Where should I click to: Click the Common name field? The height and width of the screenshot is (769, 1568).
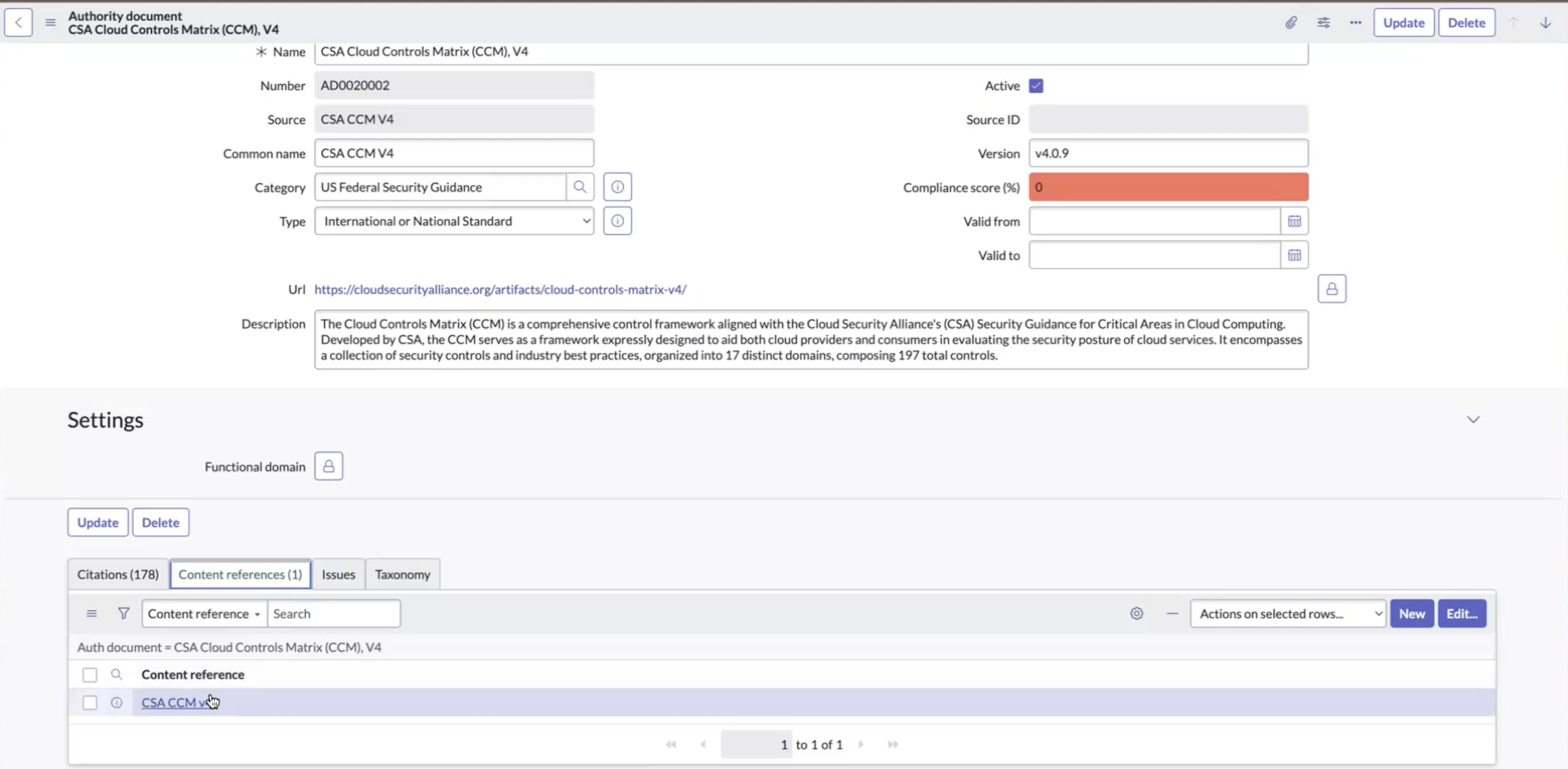(x=454, y=153)
